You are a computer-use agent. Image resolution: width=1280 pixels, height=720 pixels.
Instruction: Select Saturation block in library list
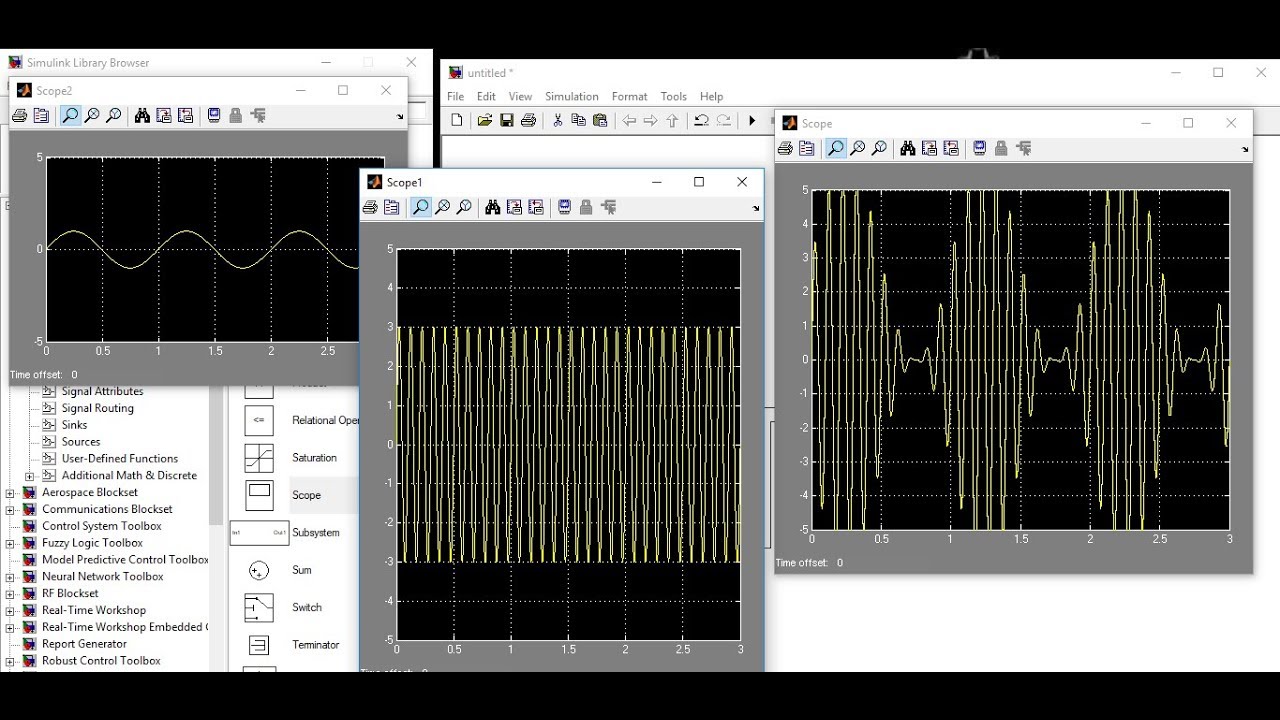click(314, 458)
